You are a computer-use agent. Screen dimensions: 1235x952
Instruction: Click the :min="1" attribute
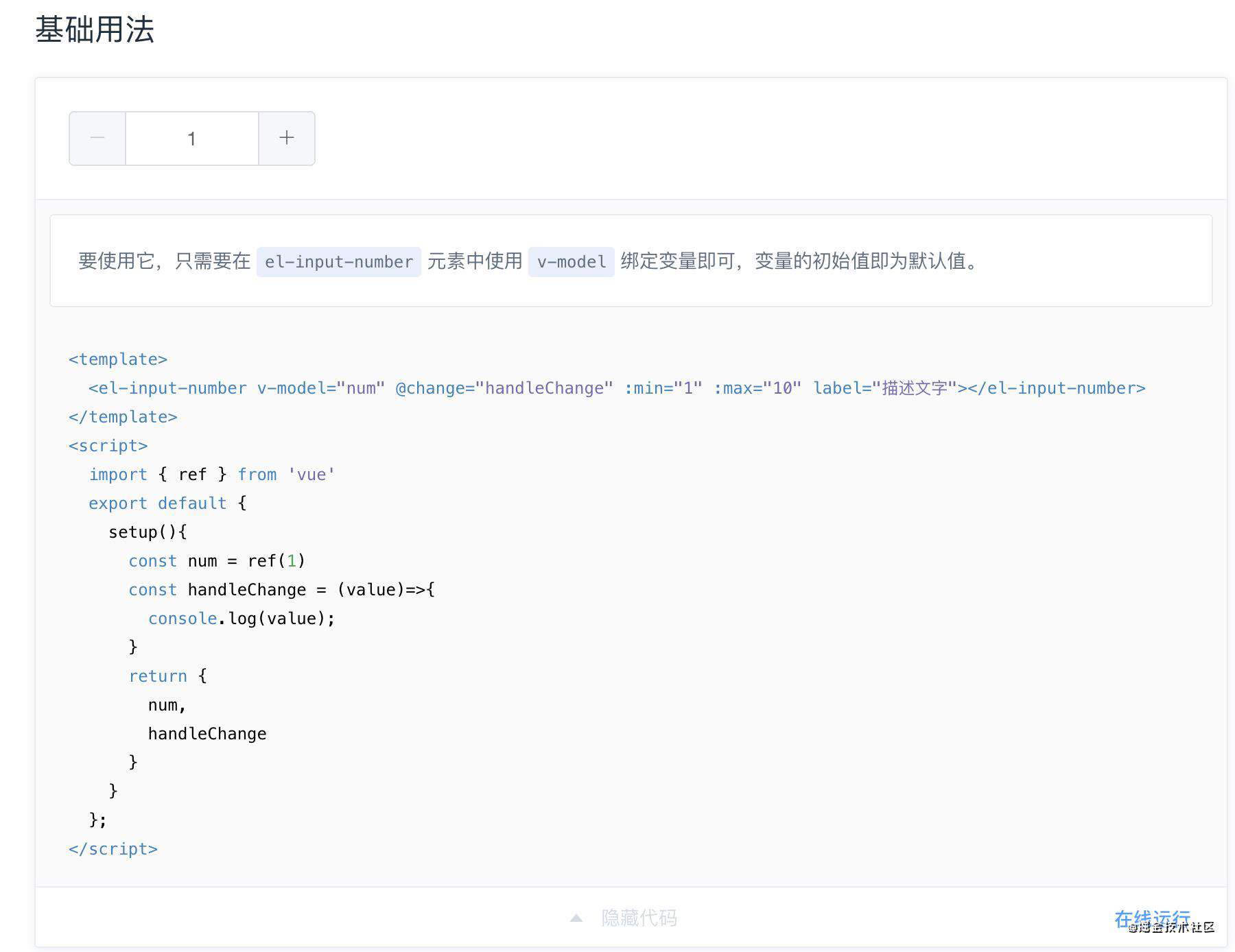(663, 388)
